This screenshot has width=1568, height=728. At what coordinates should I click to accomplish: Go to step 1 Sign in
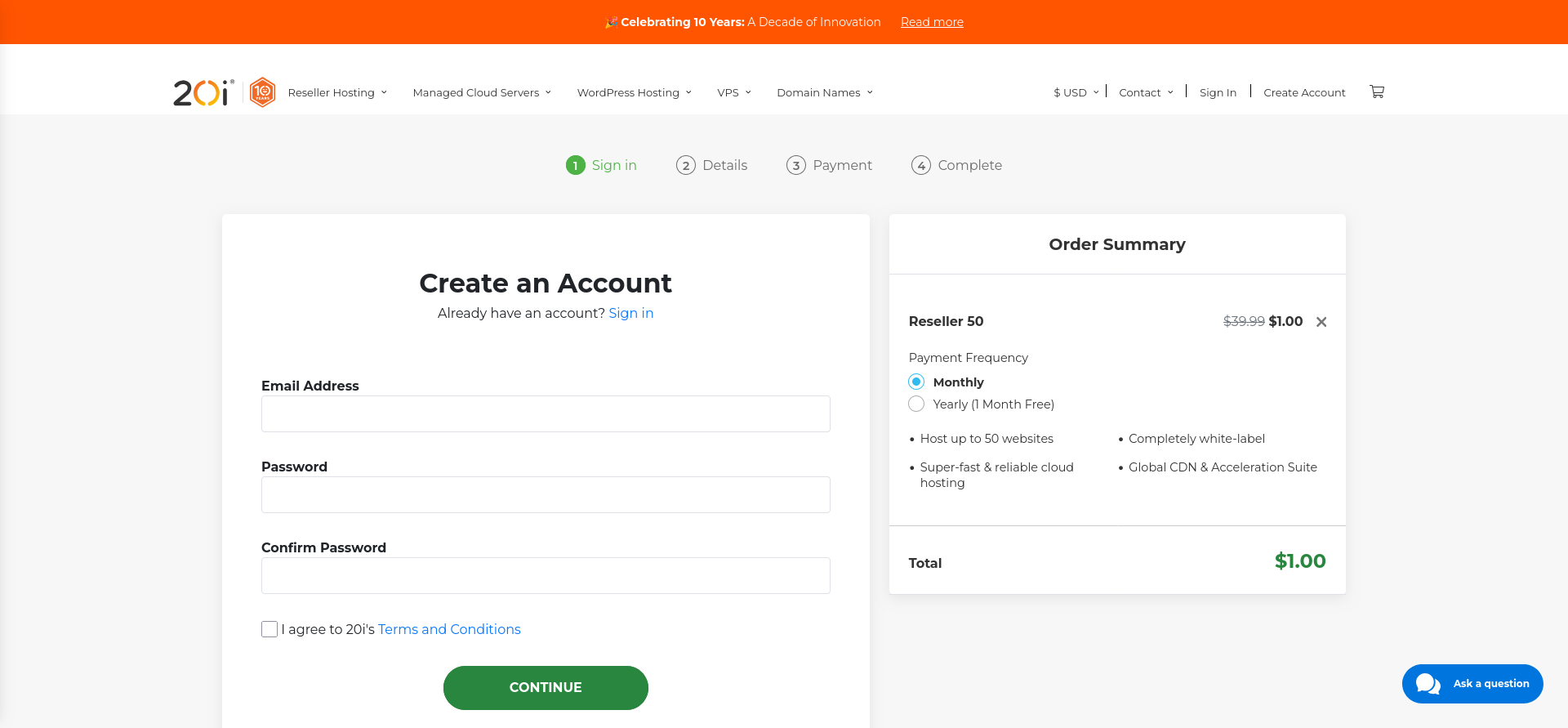(x=601, y=165)
